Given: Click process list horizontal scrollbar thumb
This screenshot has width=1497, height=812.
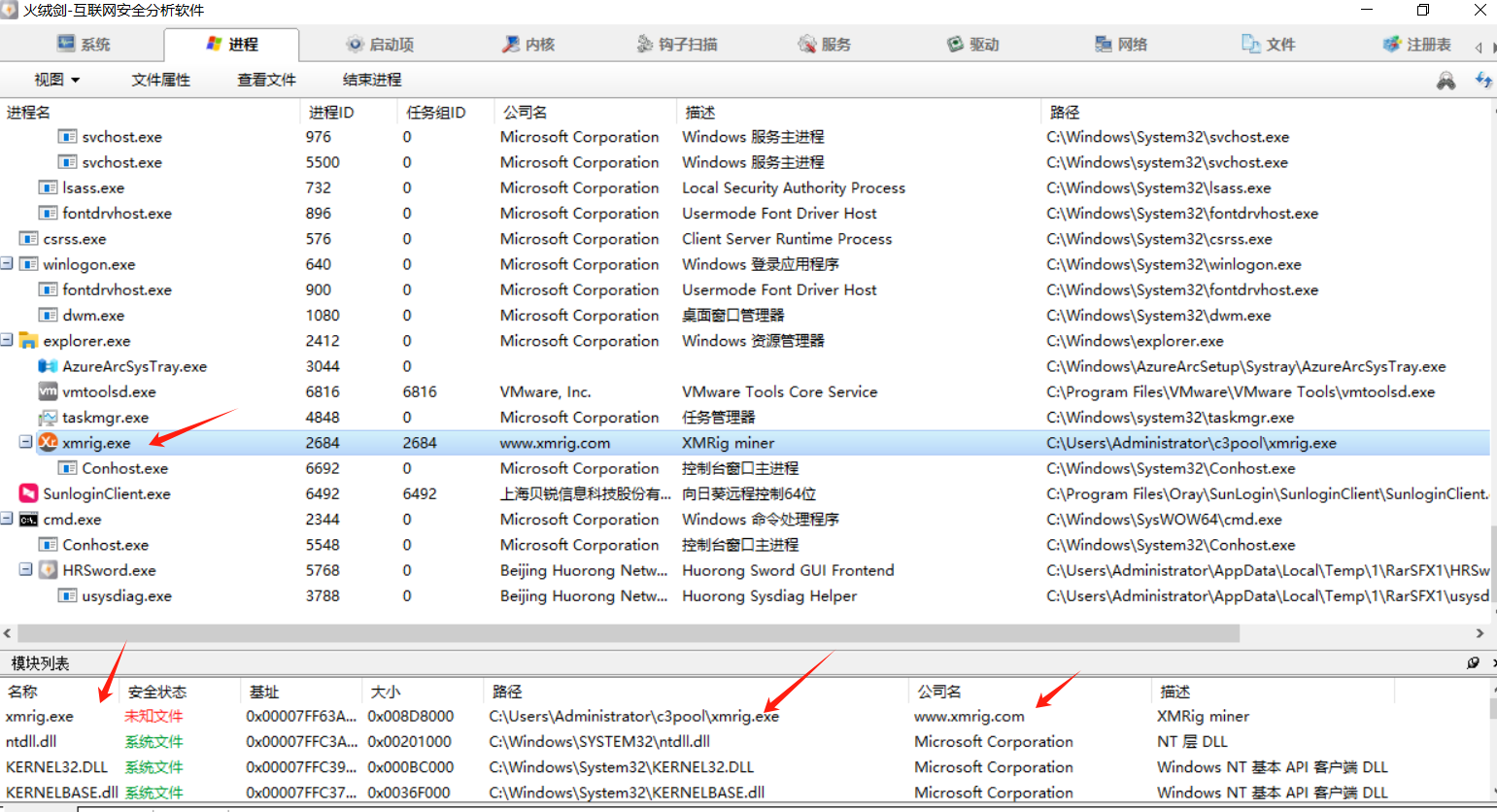Looking at the screenshot, I should pyautogui.click(x=629, y=633).
